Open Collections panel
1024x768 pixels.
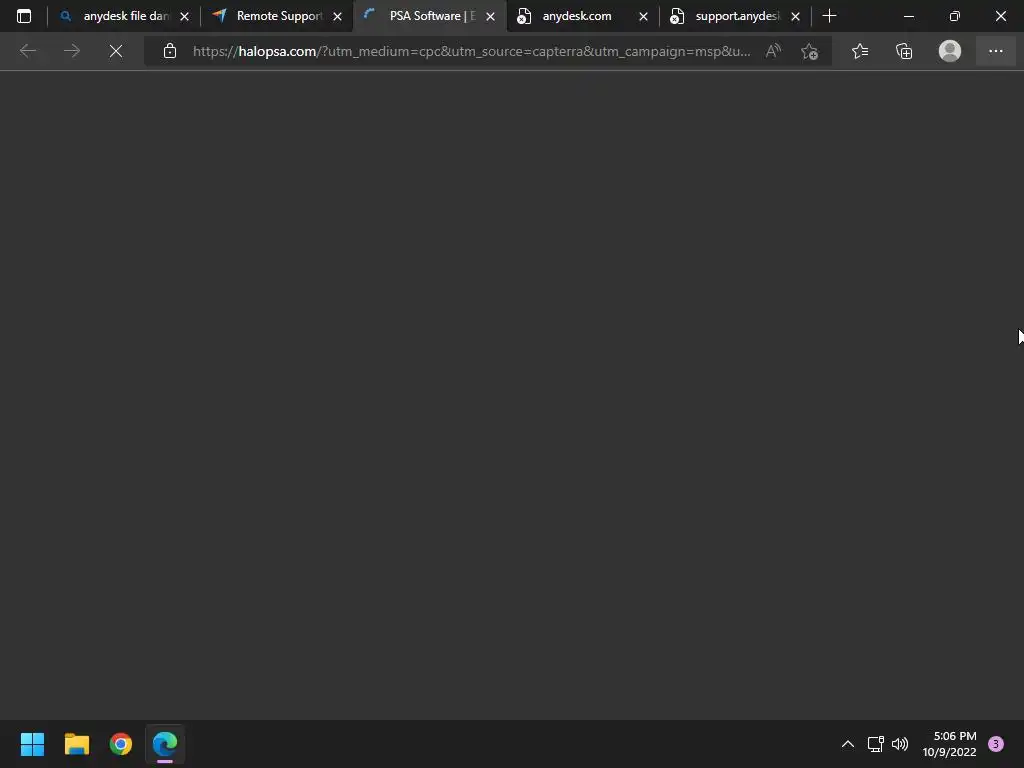(904, 51)
